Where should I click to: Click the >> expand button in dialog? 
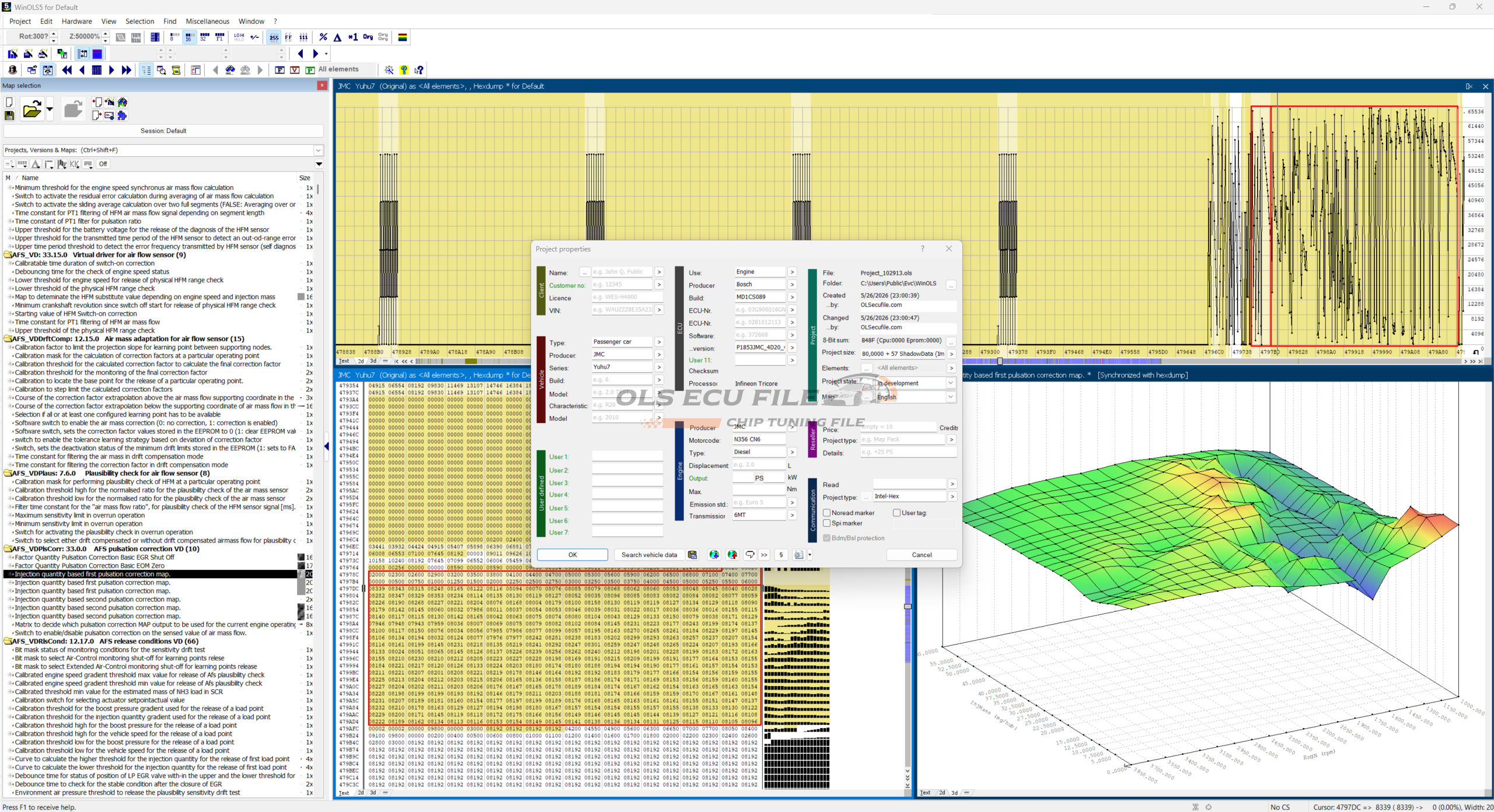[x=764, y=555]
